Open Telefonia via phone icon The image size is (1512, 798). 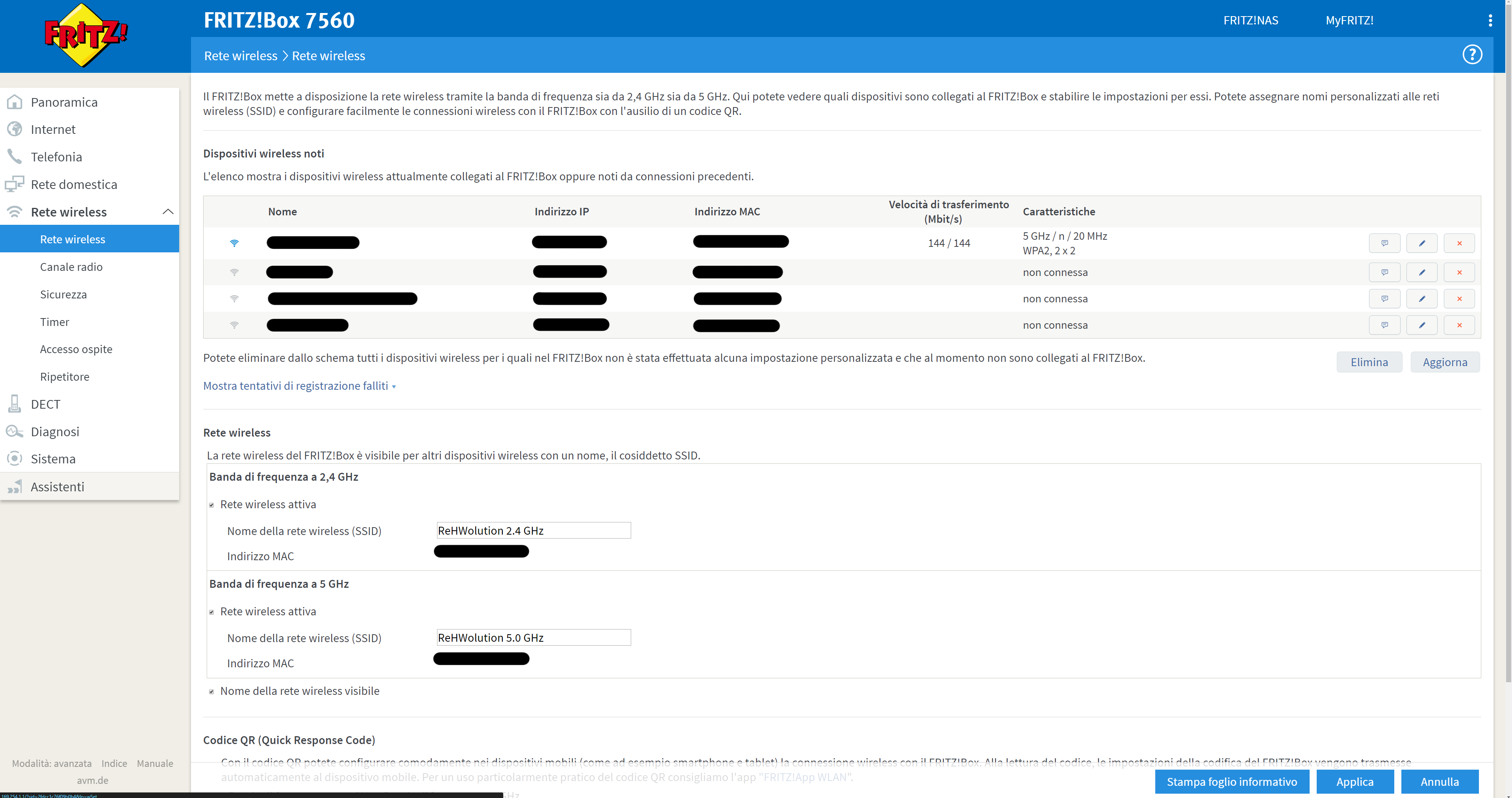tap(14, 156)
